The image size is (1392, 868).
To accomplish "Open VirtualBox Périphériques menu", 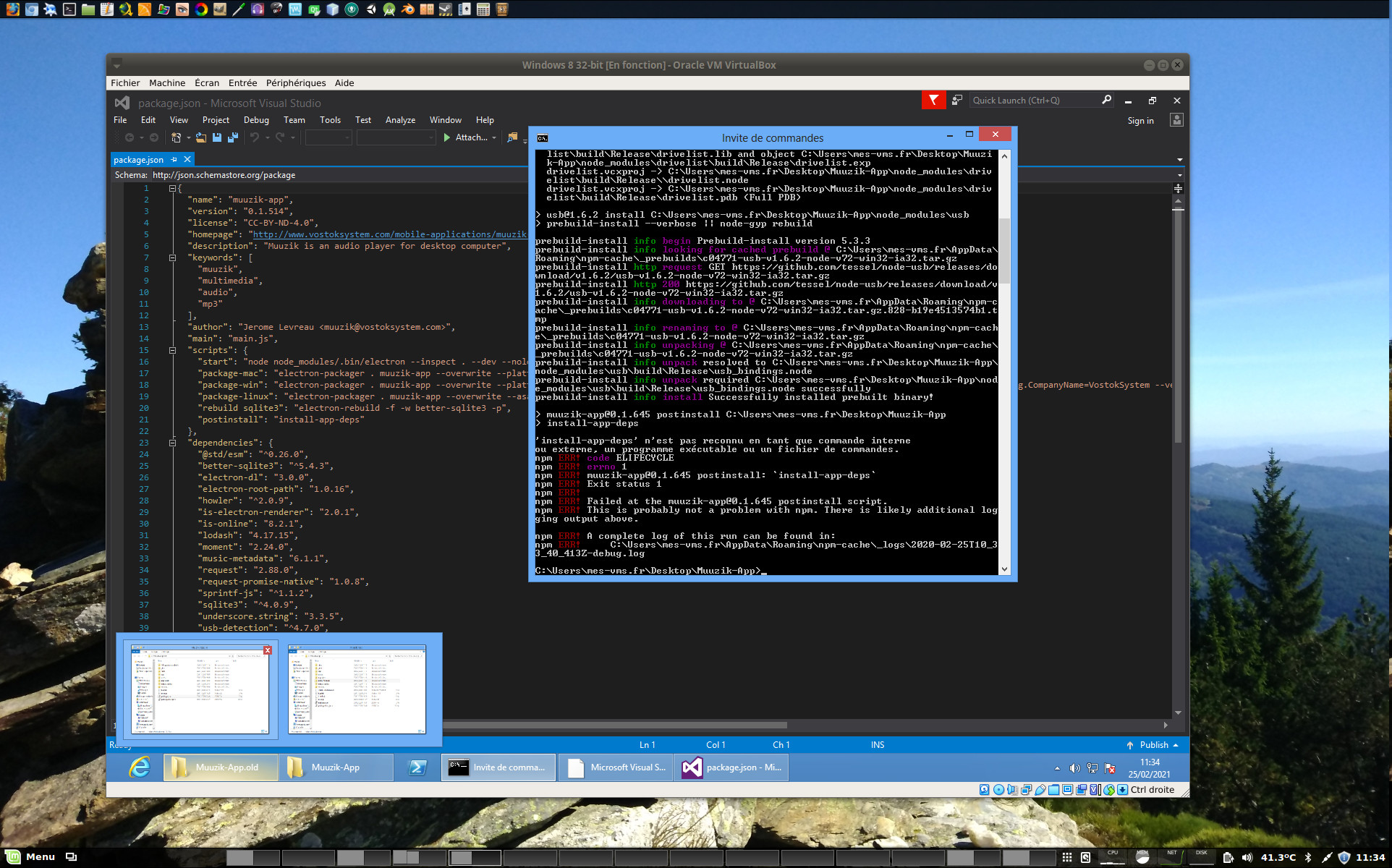I will [296, 83].
